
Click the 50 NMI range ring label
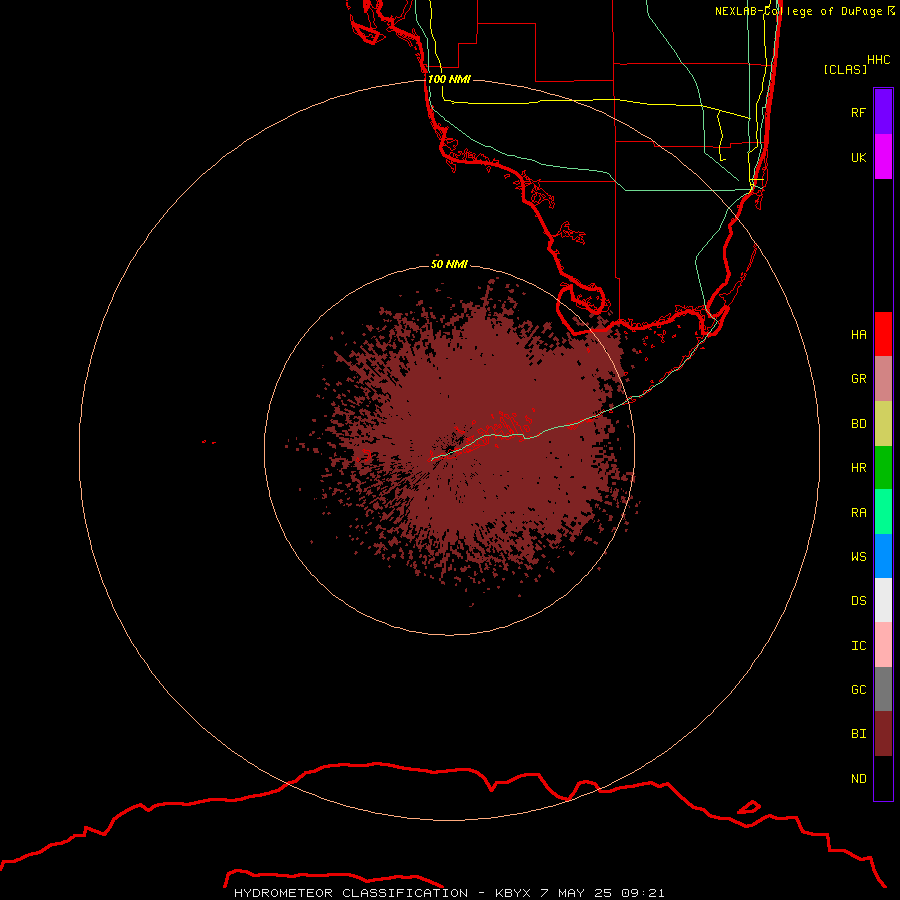click(x=449, y=264)
